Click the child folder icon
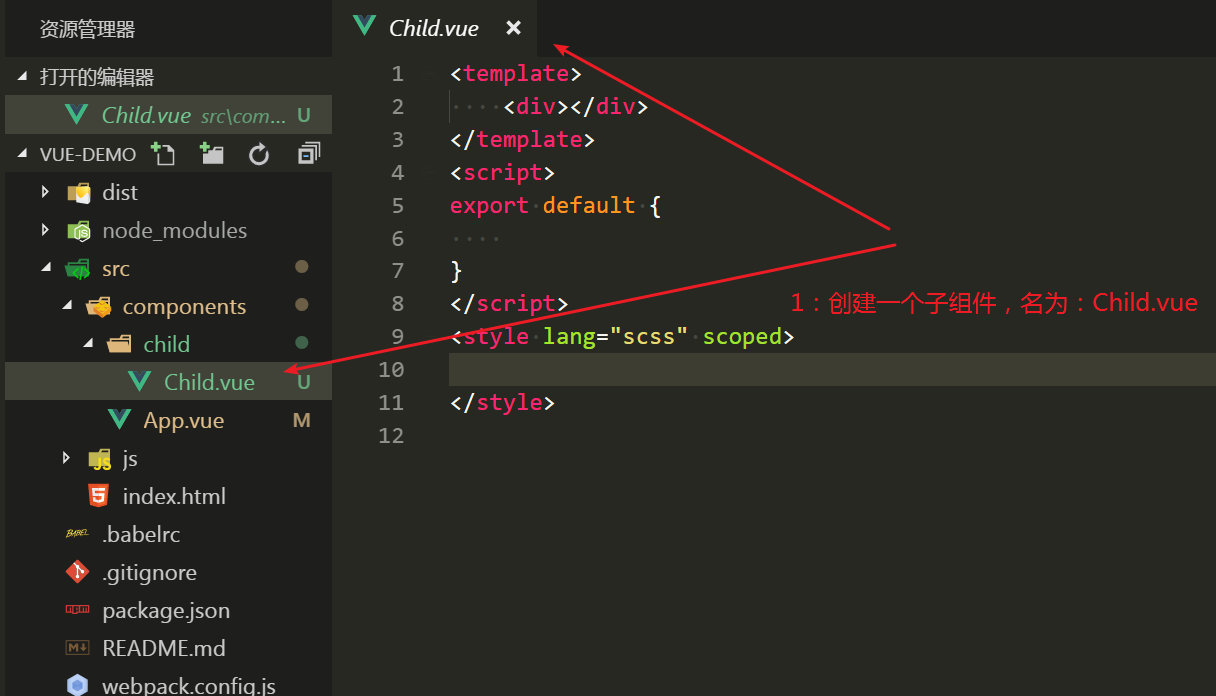Viewport: 1216px width, 696px height. (120, 344)
